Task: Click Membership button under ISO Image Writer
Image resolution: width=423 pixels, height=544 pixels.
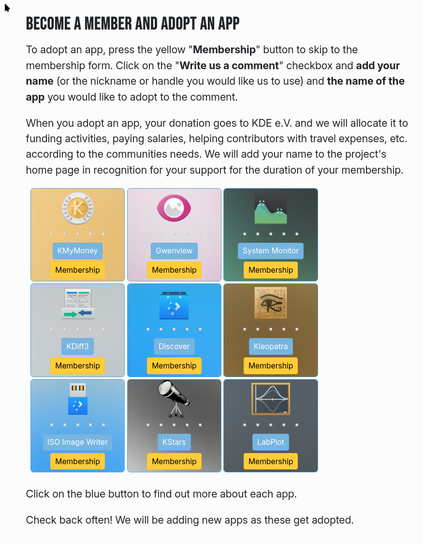Action: 77,461
